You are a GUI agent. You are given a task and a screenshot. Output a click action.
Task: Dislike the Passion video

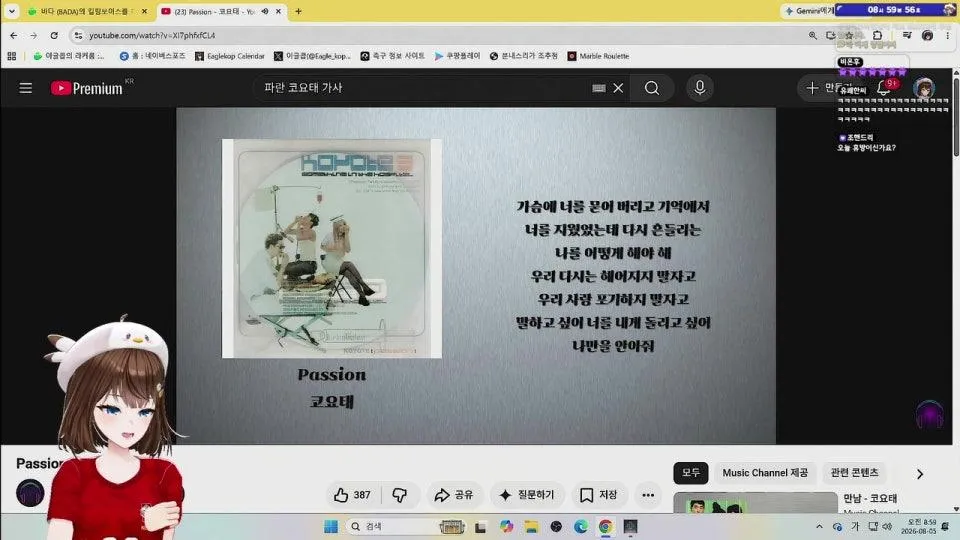pos(399,495)
